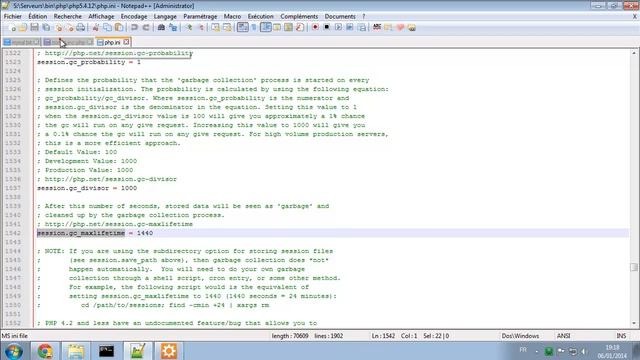Toggle the Document Map panel icon
The image size is (640, 360).
tap(288, 27)
